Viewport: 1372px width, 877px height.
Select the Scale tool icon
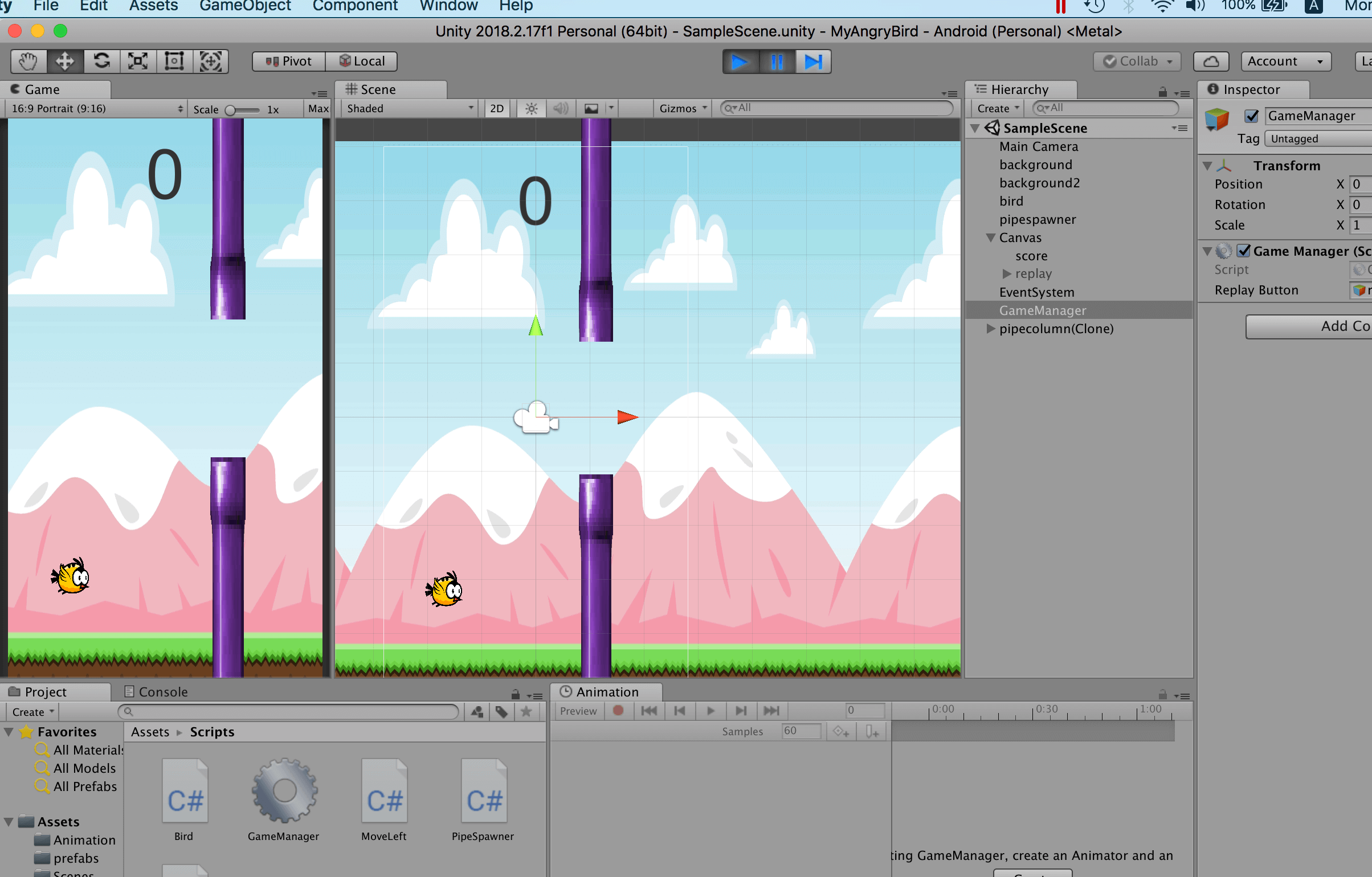click(x=138, y=61)
